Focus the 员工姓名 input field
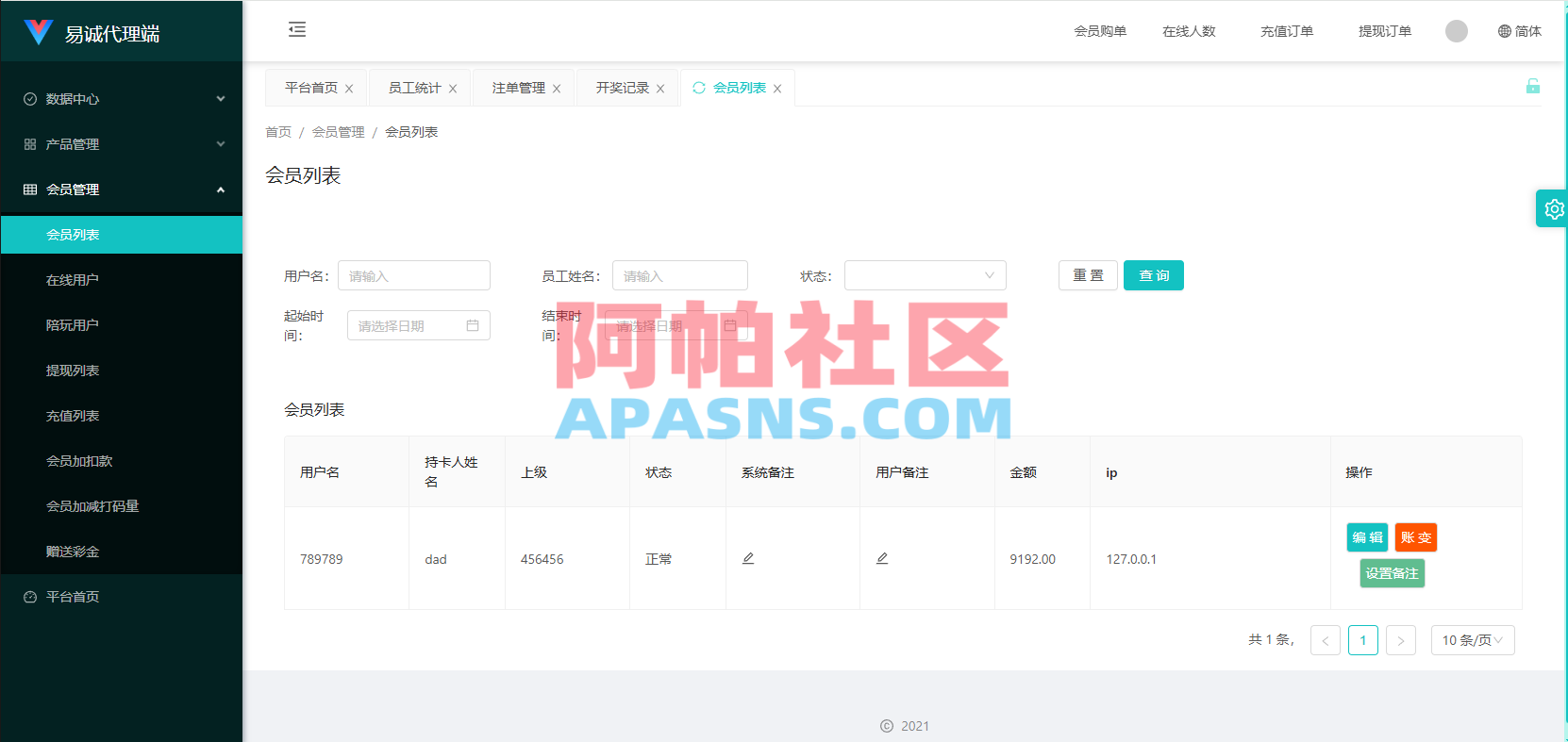Screen dimensions: 1568x742 pyautogui.click(x=680, y=275)
